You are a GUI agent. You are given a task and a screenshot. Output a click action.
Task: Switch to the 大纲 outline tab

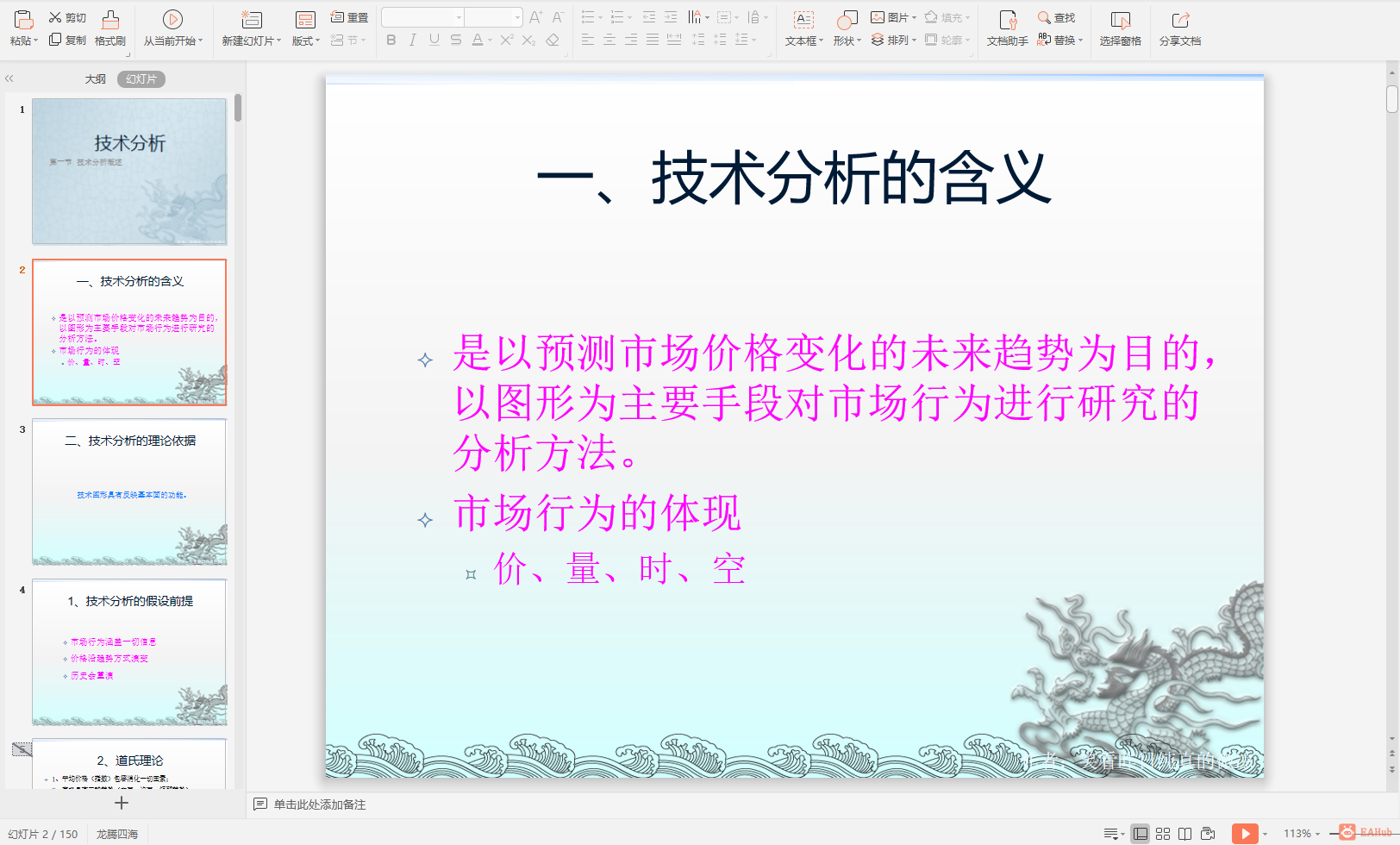[95, 78]
